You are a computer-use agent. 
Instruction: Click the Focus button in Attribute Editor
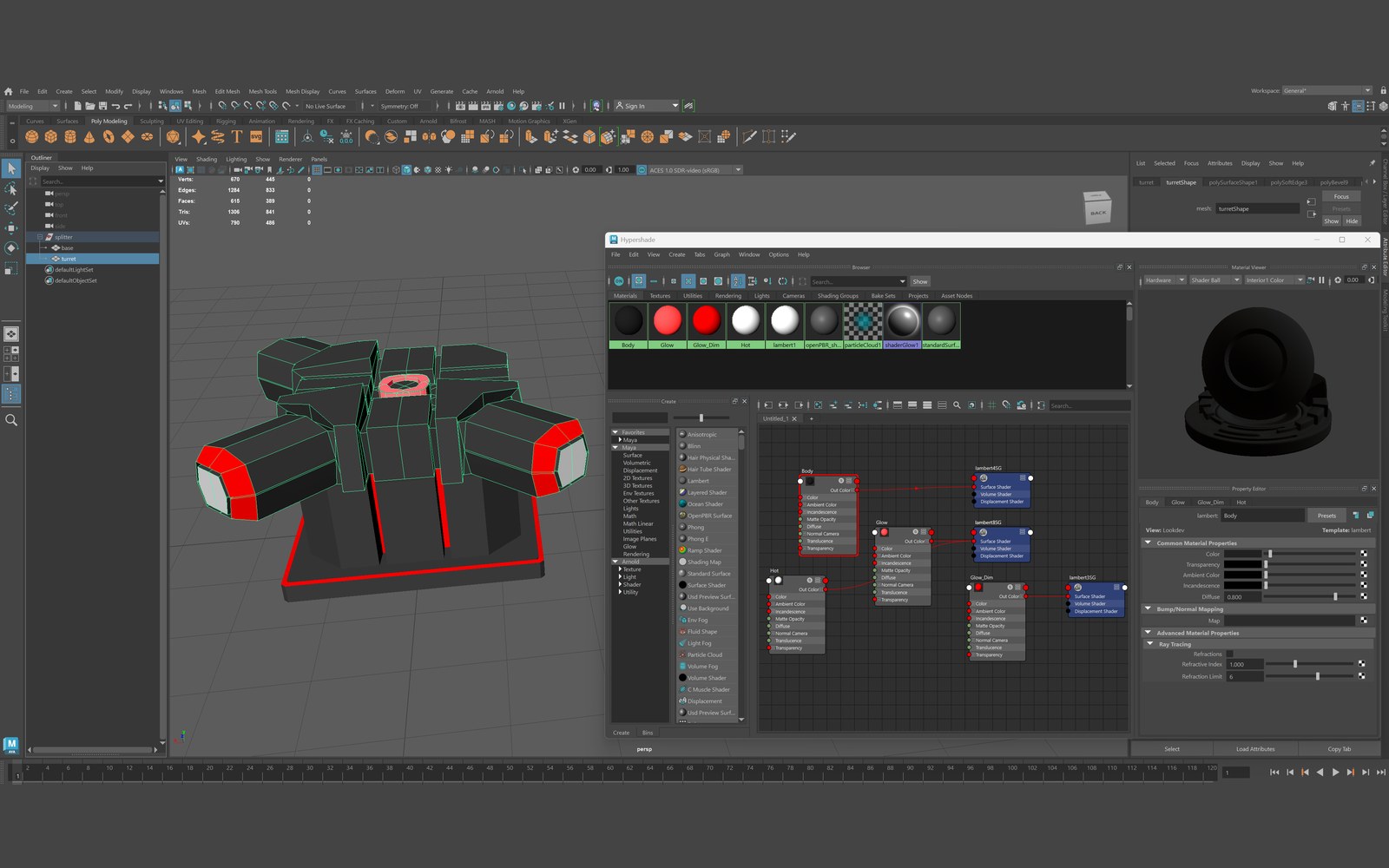point(1341,197)
